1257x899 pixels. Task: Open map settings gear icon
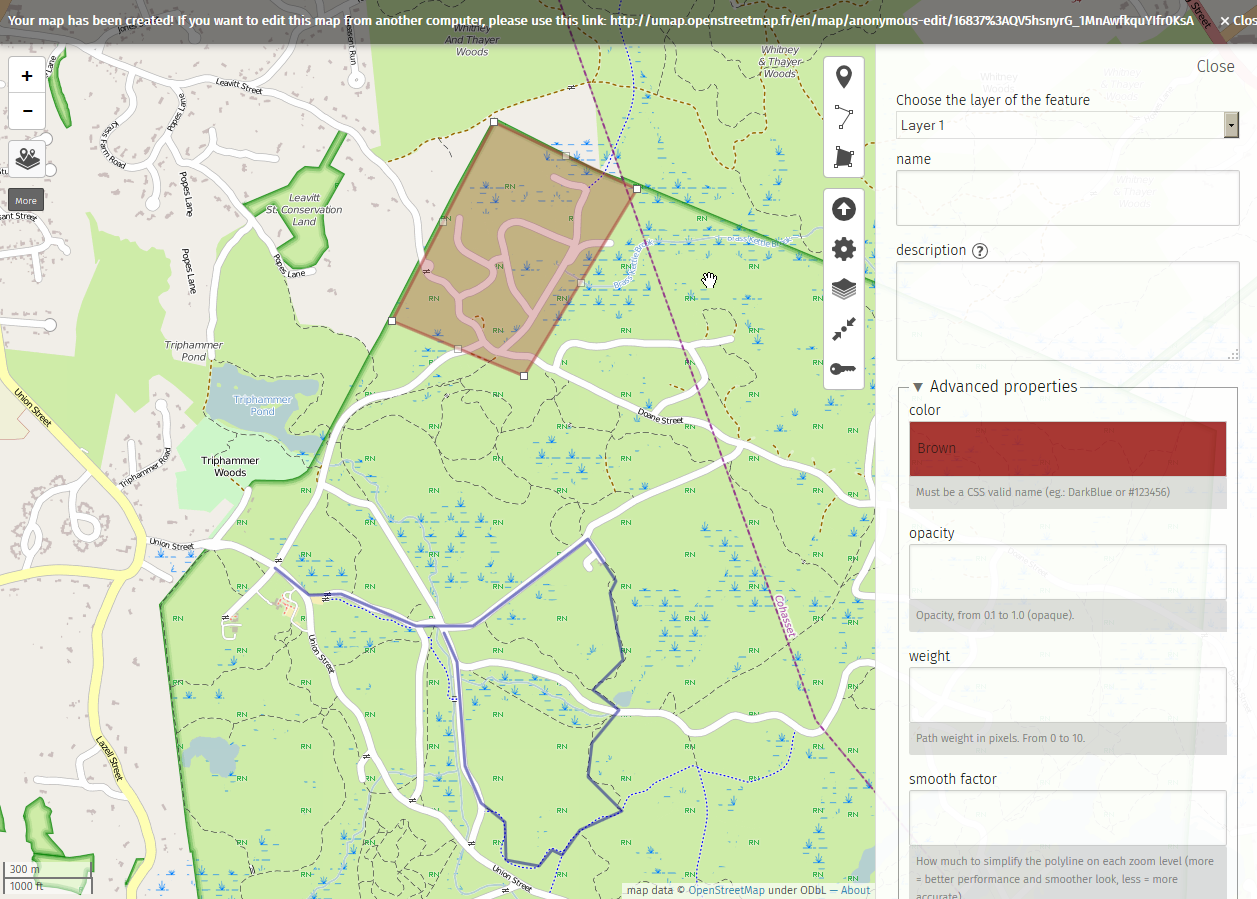pos(844,249)
